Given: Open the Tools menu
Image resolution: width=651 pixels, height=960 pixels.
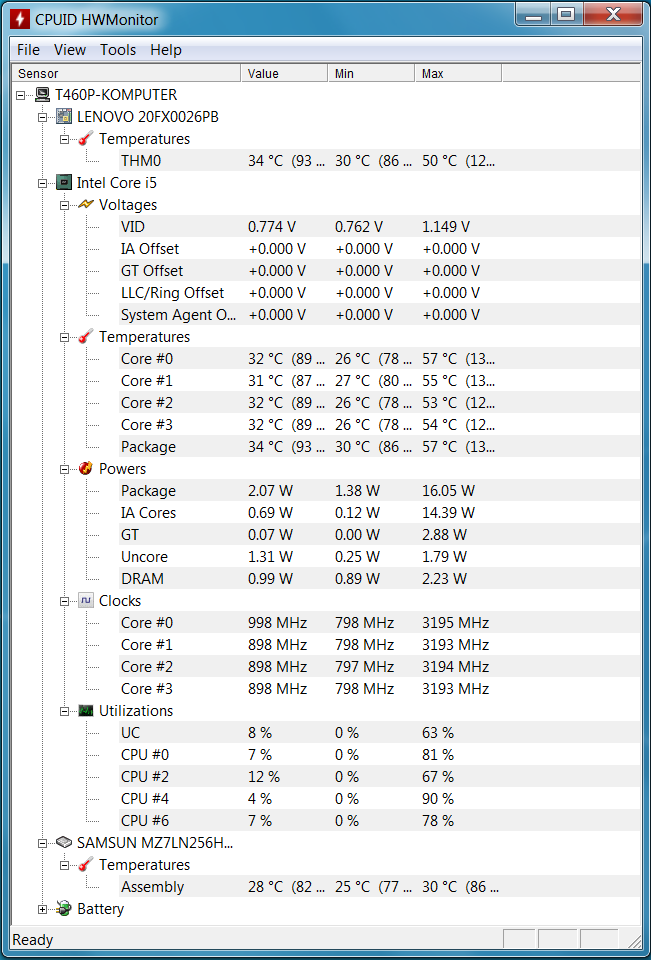Looking at the screenshot, I should (118, 50).
